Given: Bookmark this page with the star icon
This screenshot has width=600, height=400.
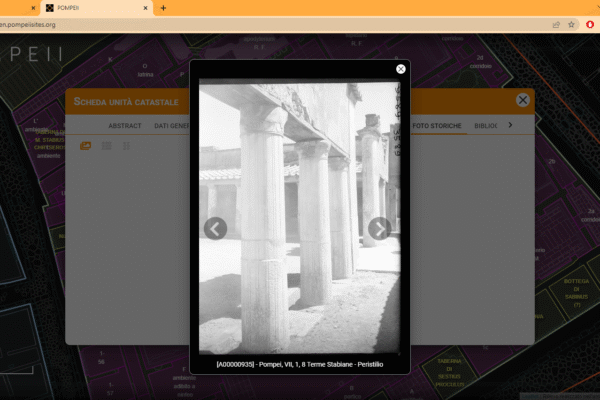Looking at the screenshot, I should click(571, 24).
